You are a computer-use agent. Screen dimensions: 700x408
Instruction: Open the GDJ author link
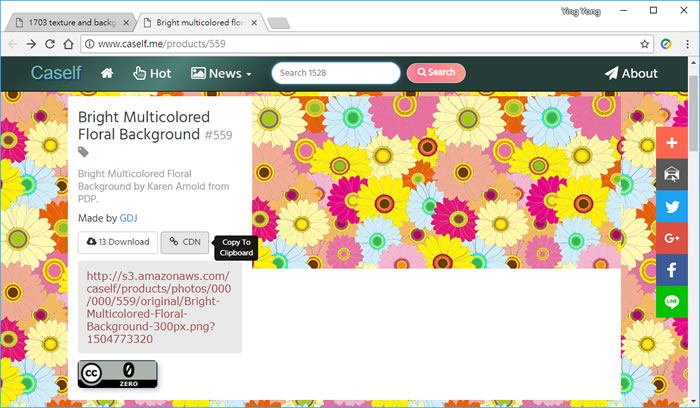pos(129,218)
